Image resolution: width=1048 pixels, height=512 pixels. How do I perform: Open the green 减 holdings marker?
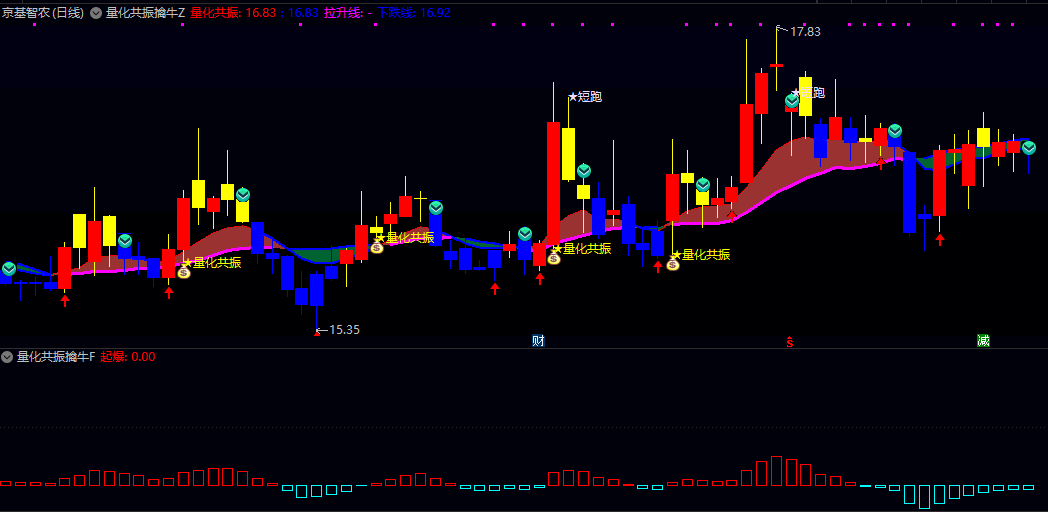click(983, 341)
